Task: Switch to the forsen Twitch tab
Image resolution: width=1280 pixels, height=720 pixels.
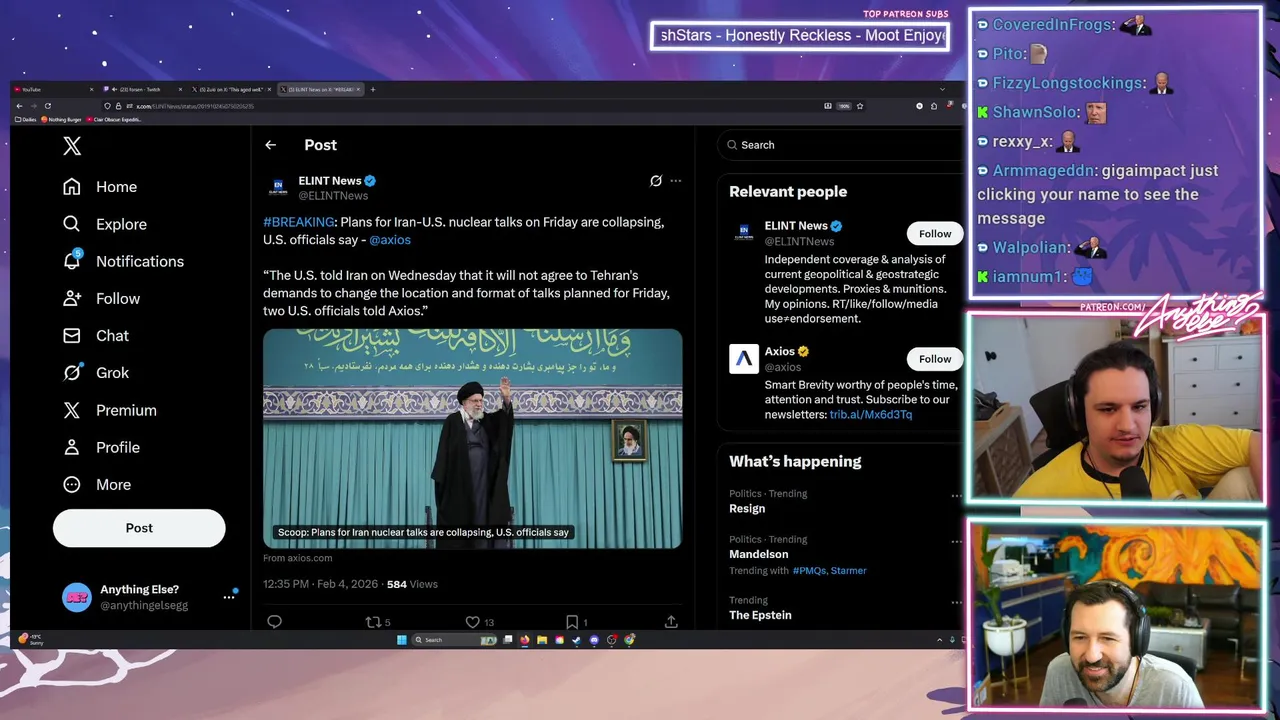Action: point(145,89)
